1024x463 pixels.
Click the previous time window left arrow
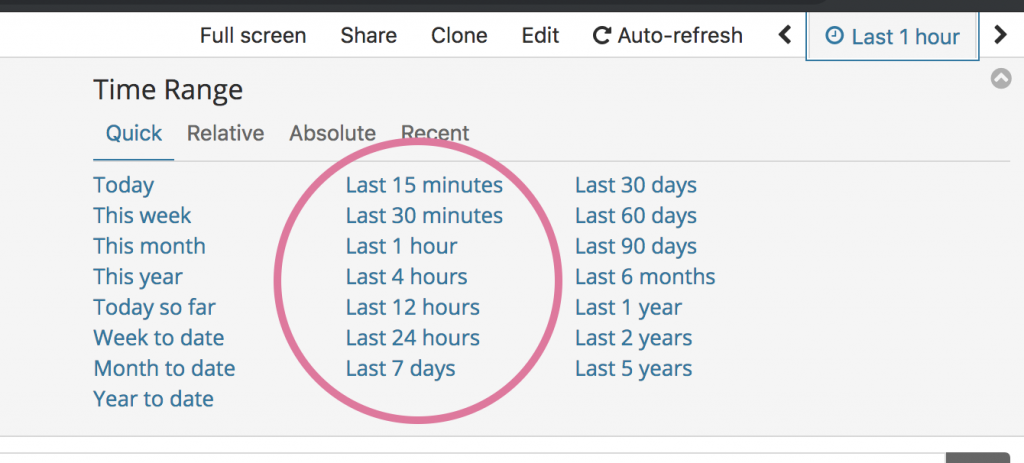click(785, 35)
